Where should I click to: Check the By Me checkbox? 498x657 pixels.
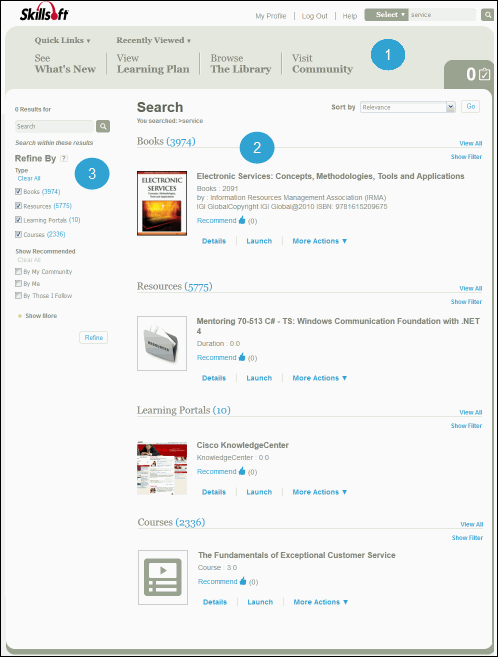coord(18,284)
